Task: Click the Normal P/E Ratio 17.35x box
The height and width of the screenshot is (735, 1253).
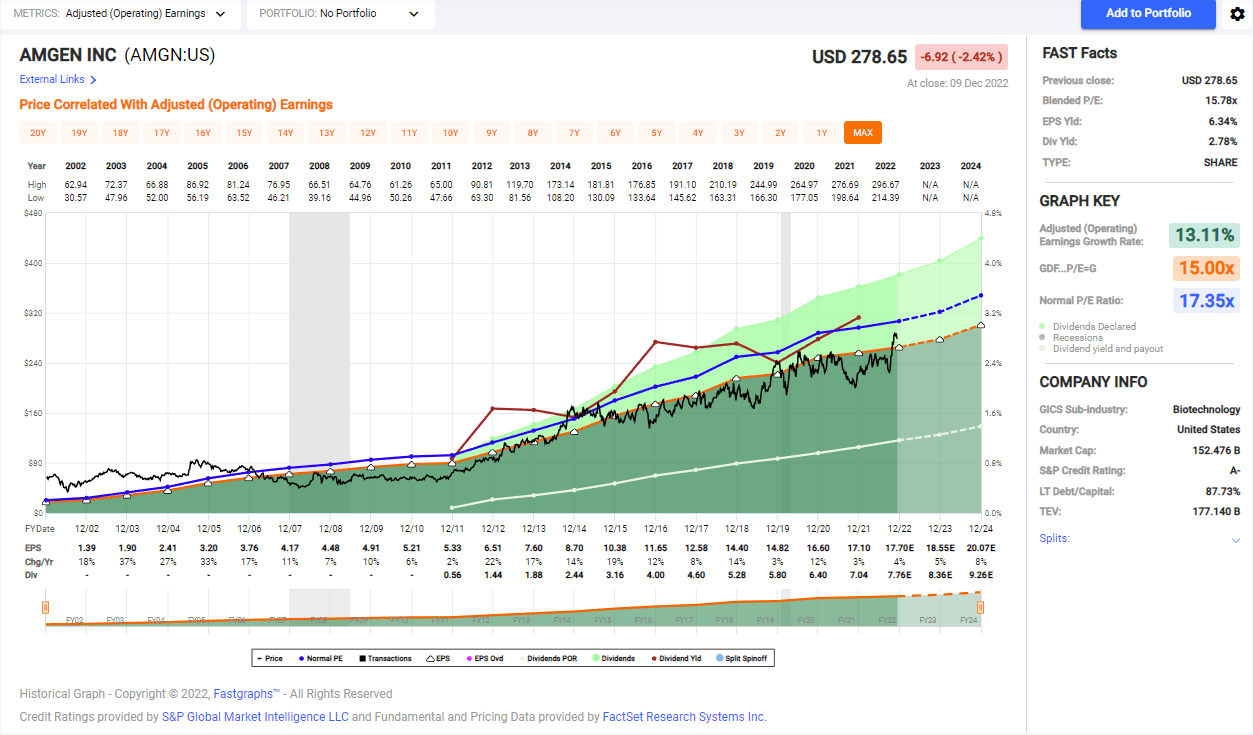Action: pos(1204,300)
